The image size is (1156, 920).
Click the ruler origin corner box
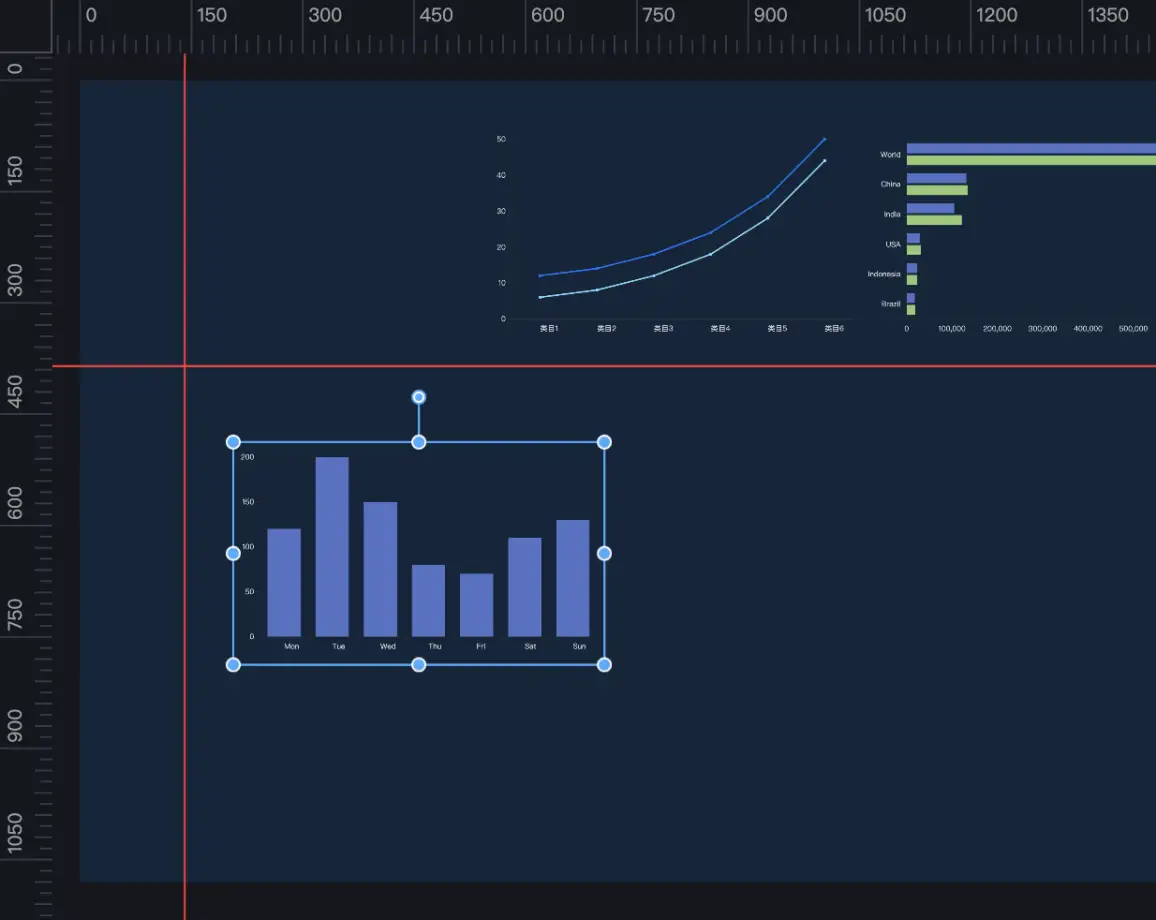coord(25,25)
